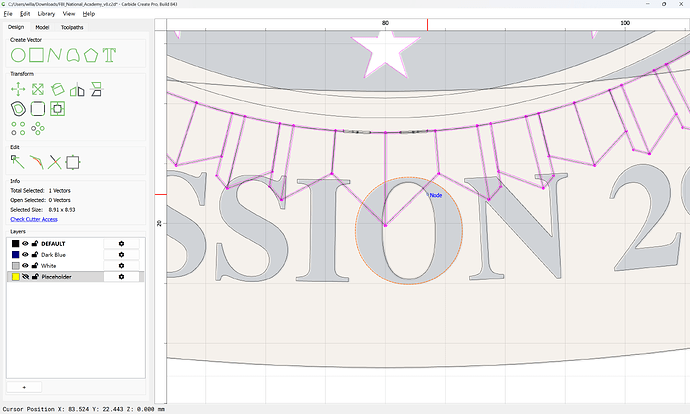Open the Offset Vector tool
690x414 pixels.
[18, 109]
